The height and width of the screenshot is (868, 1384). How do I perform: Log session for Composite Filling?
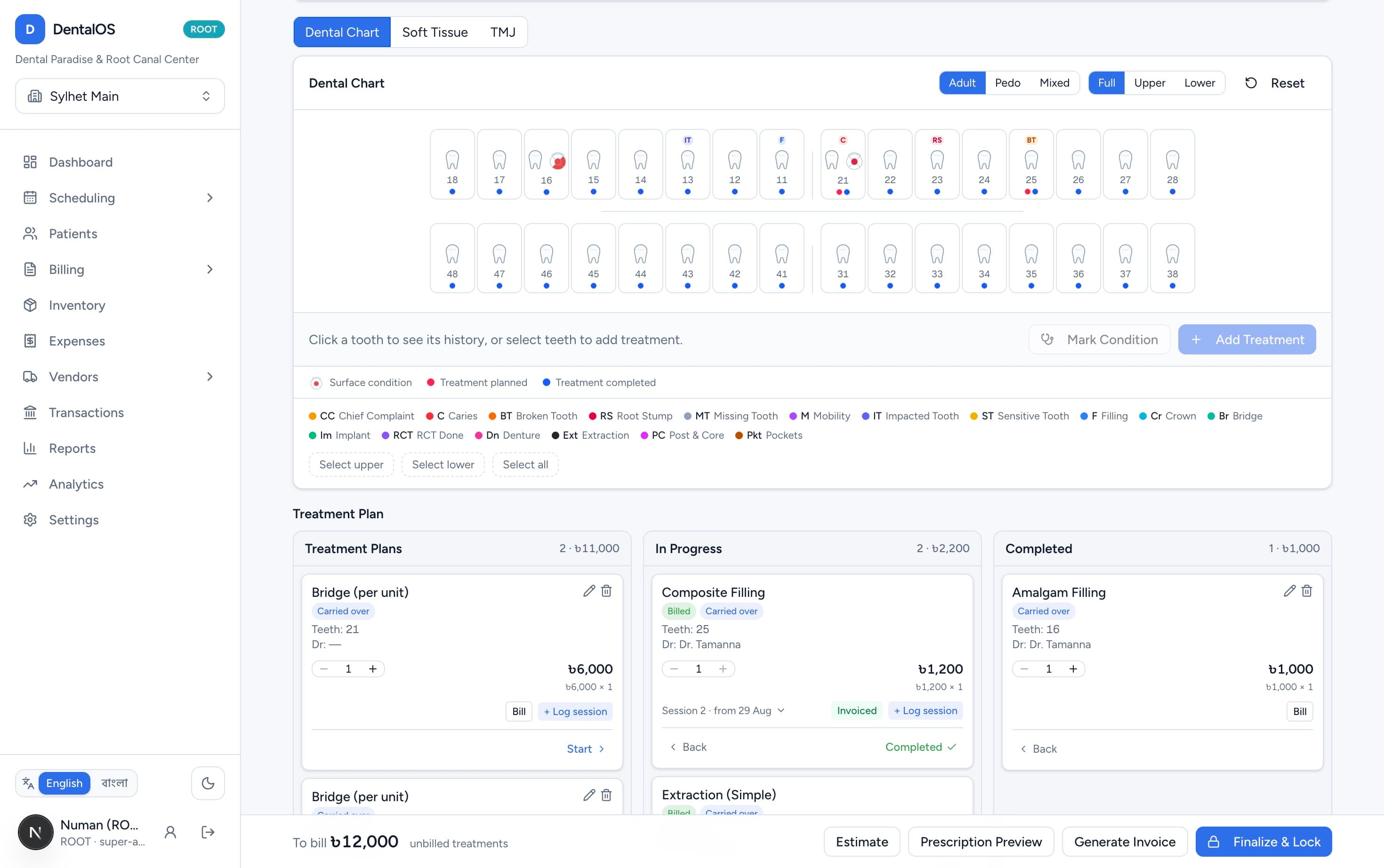click(925, 711)
